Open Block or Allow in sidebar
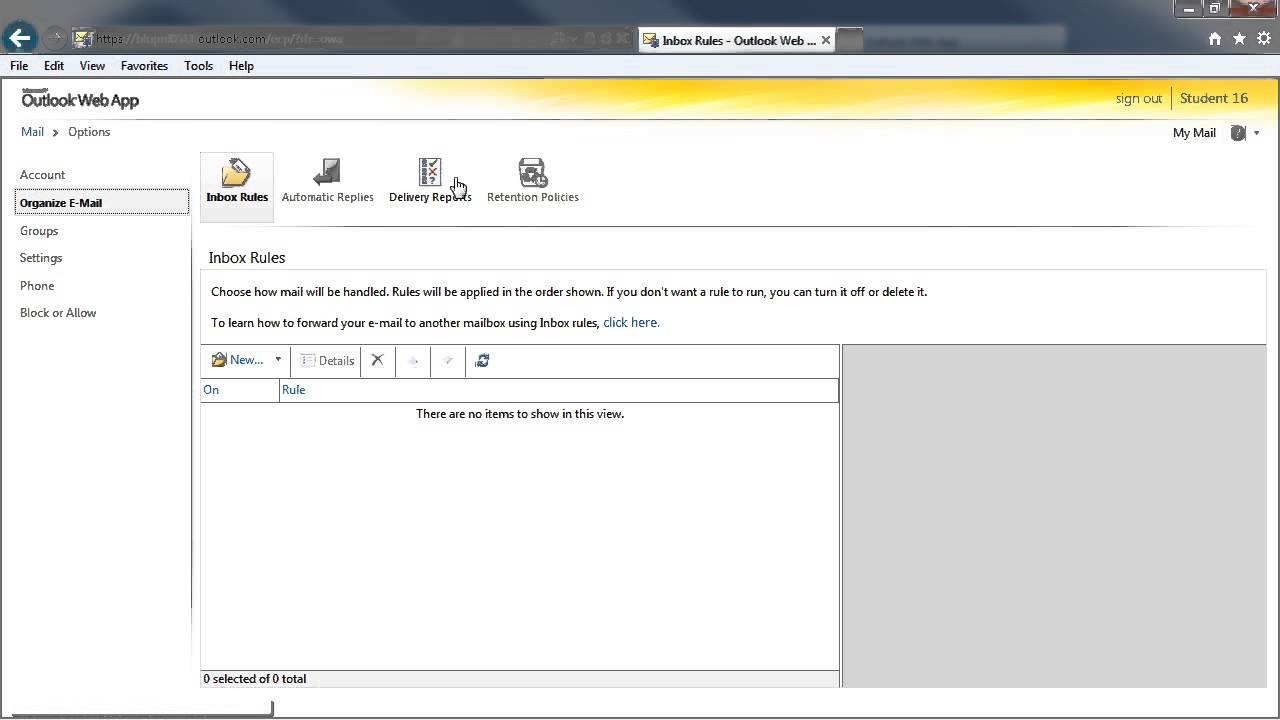Image resolution: width=1280 pixels, height=720 pixels. click(x=58, y=313)
